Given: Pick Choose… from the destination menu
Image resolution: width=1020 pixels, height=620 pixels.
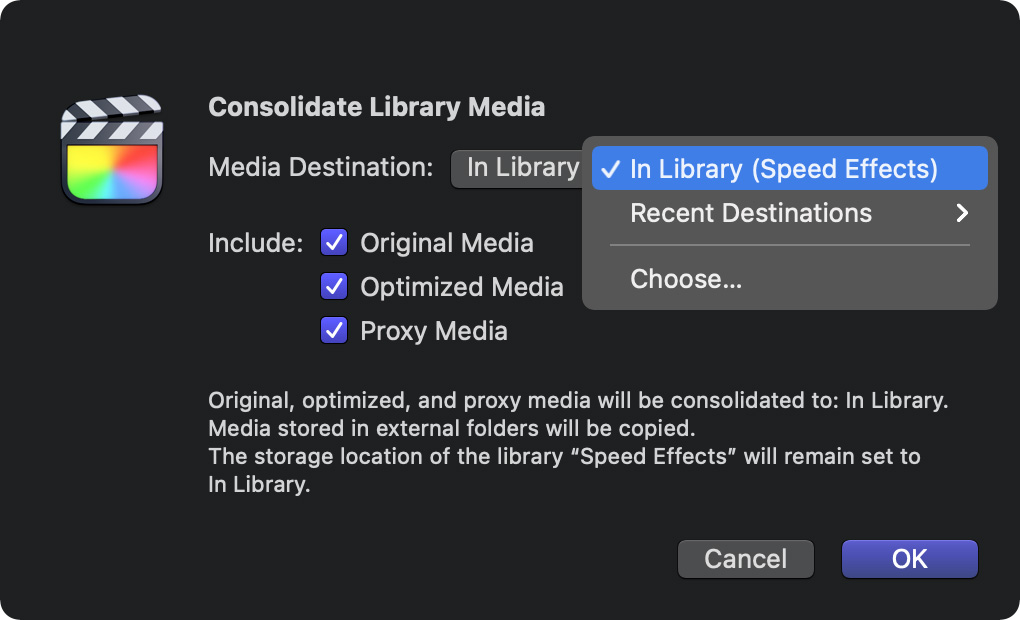Looking at the screenshot, I should pyautogui.click(x=790, y=279).
